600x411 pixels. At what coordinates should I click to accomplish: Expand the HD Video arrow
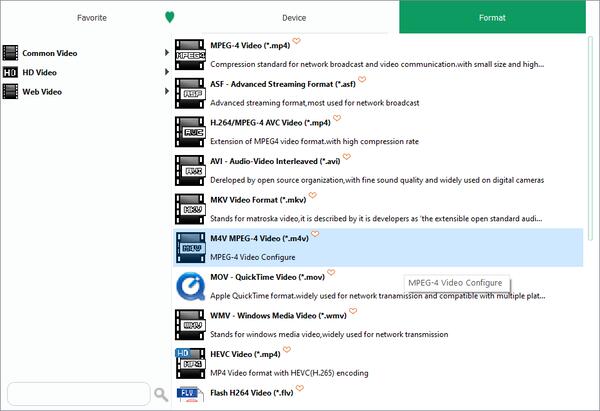[166, 72]
